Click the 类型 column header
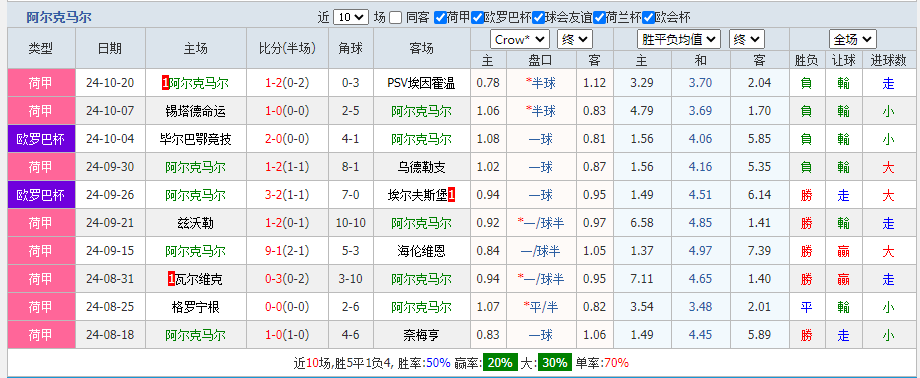The width and height of the screenshot is (920, 378). pos(41,49)
